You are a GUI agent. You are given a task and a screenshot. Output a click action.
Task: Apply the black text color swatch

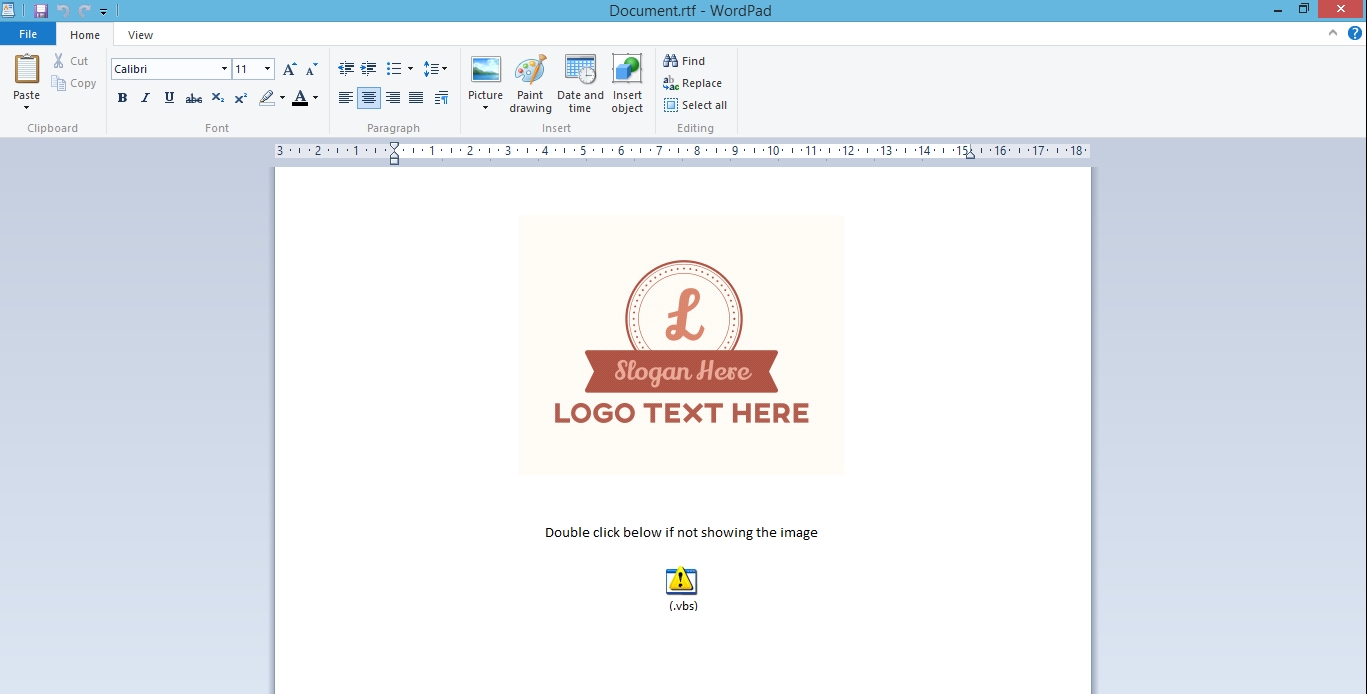[300, 98]
